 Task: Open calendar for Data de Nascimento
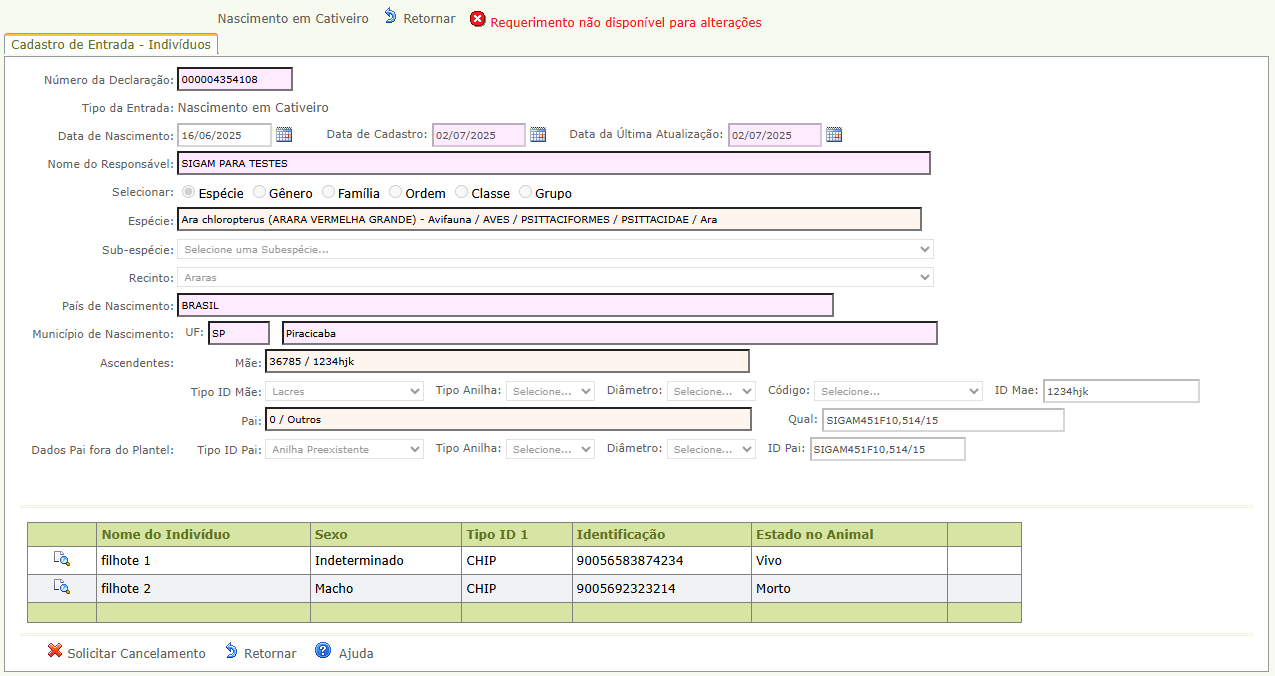tap(284, 134)
